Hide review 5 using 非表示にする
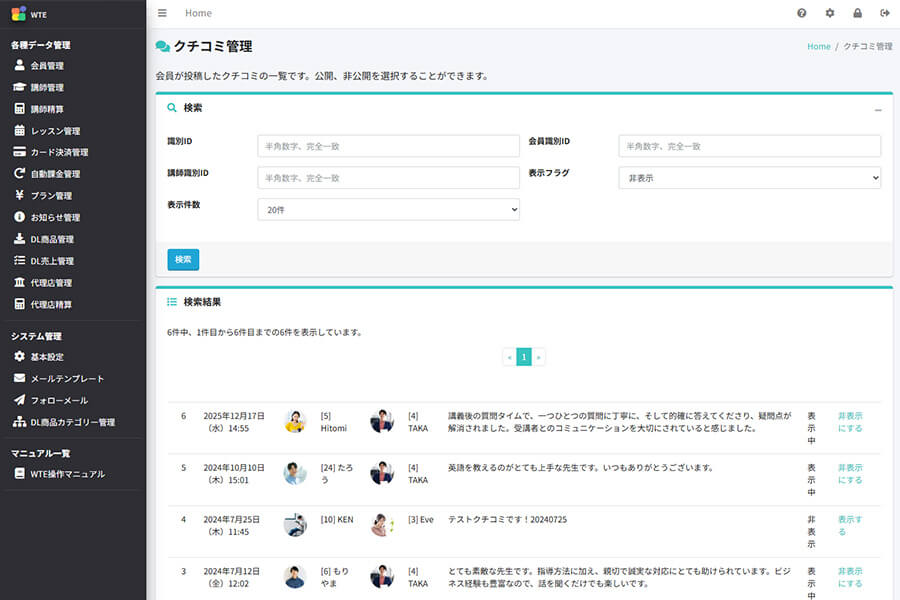The width and height of the screenshot is (900, 600). [849, 473]
